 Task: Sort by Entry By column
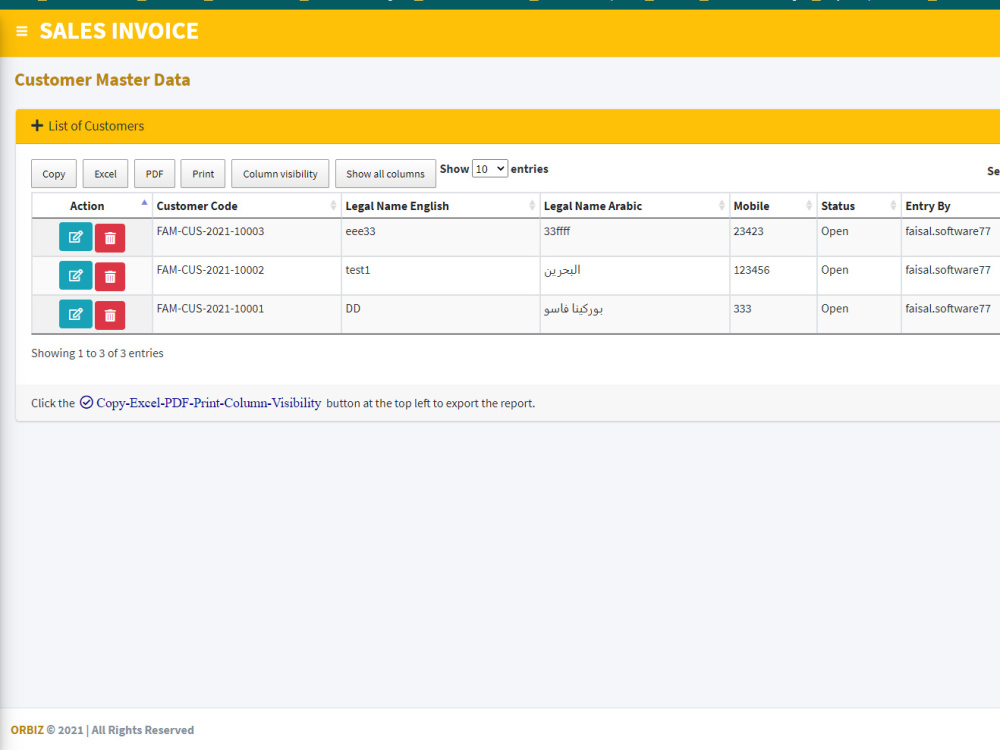[950, 206]
